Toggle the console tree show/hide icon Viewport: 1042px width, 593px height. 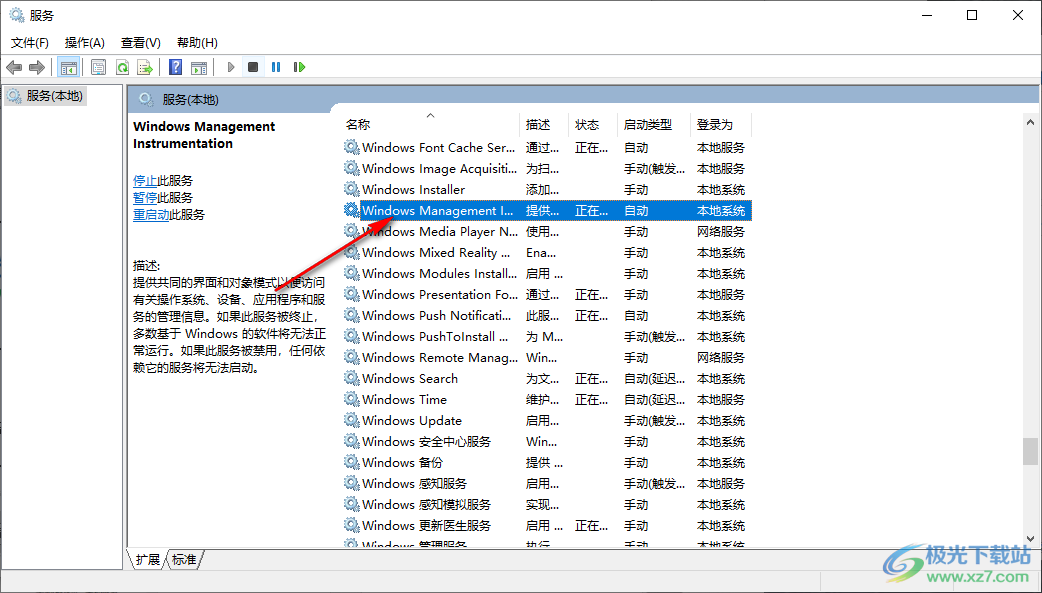pos(68,67)
